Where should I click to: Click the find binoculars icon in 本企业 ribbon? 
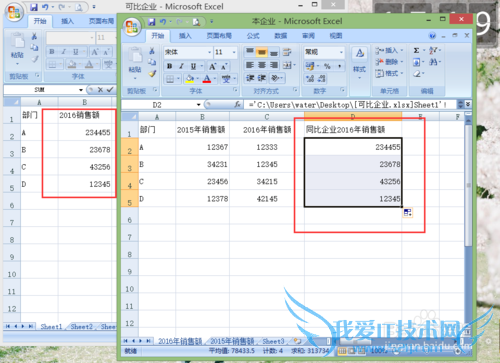(x=433, y=62)
